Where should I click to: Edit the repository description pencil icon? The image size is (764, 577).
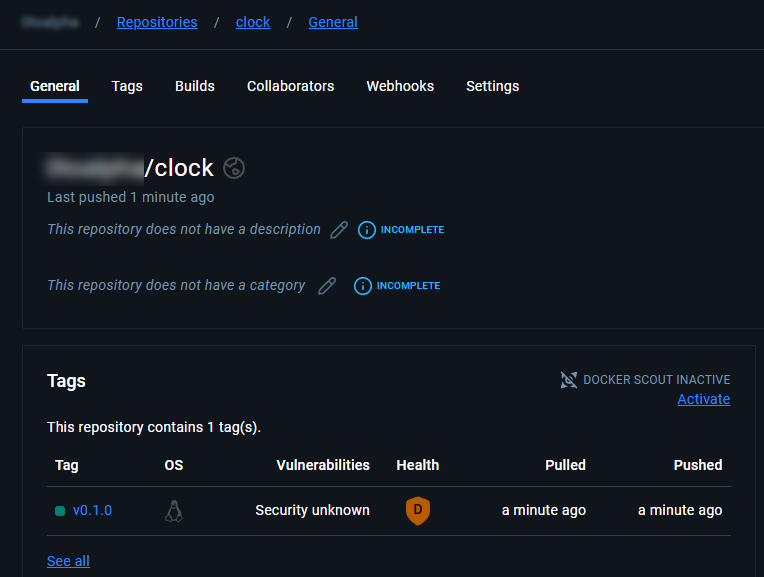pyautogui.click(x=339, y=230)
